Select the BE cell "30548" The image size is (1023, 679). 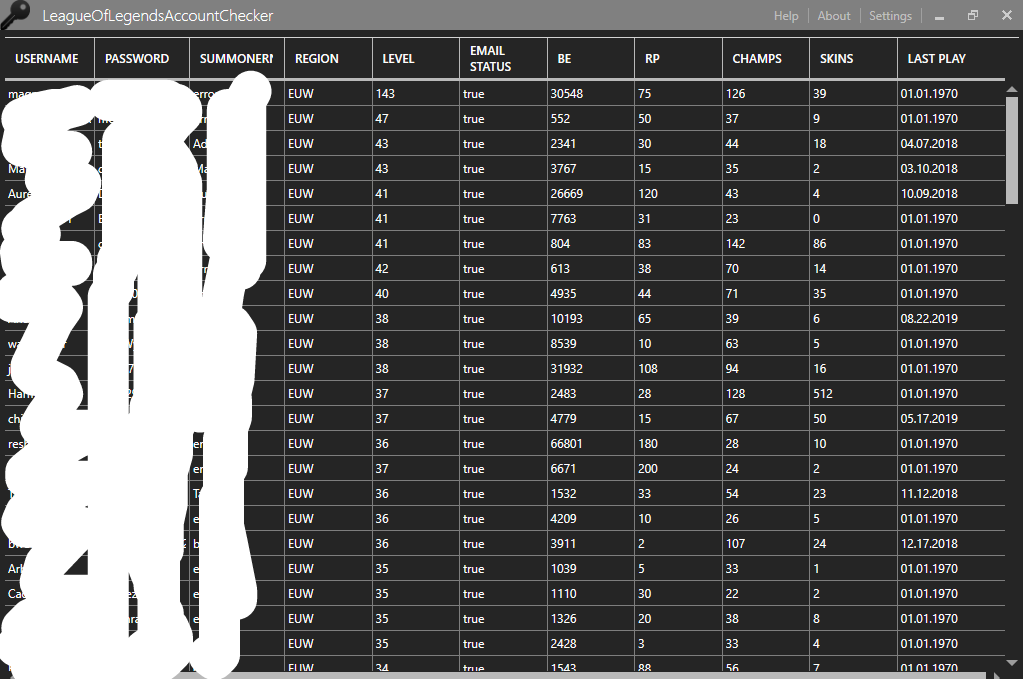(x=591, y=94)
